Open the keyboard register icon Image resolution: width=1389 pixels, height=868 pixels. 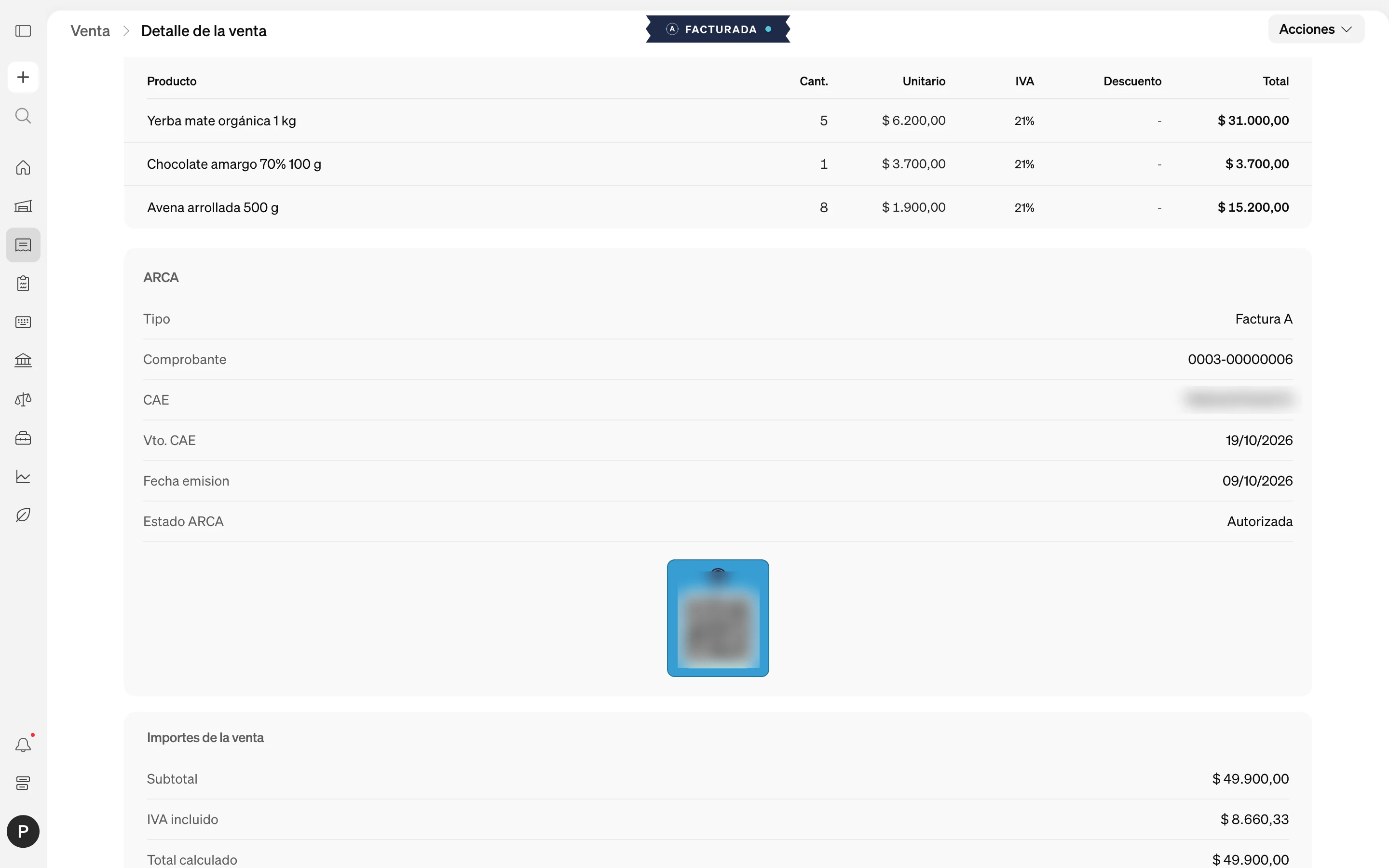coord(23,322)
